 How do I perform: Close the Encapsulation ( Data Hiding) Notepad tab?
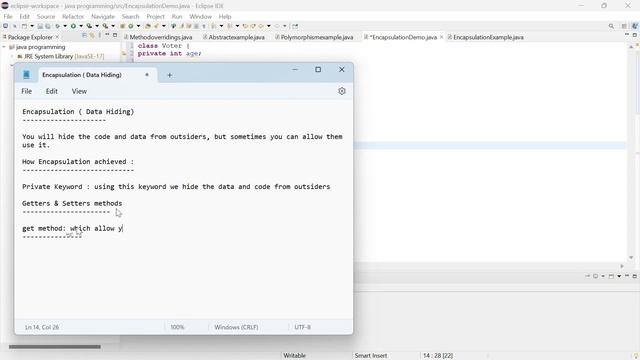coord(147,75)
